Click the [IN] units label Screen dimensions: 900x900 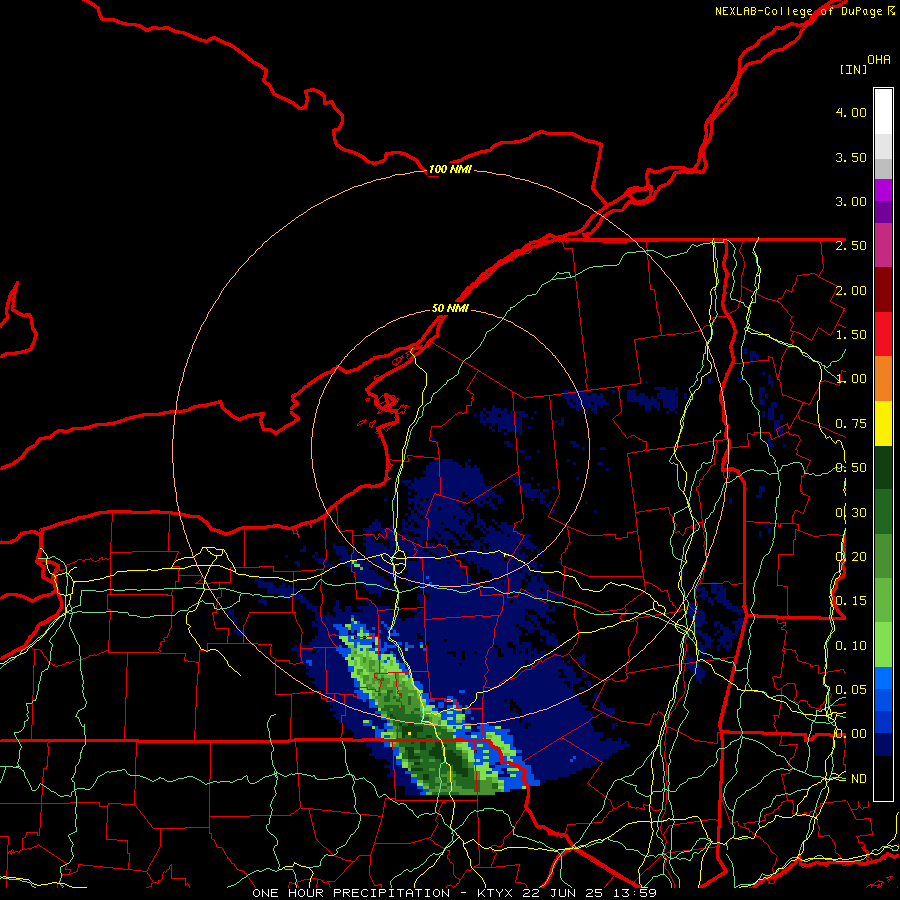854,69
